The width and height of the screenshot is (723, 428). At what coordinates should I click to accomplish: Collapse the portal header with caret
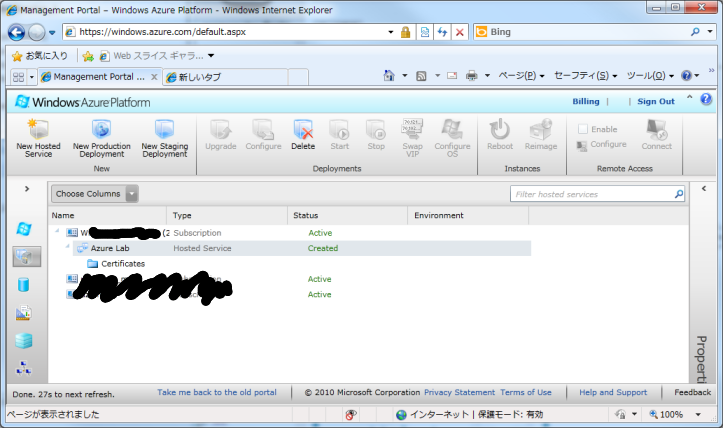tap(689, 97)
